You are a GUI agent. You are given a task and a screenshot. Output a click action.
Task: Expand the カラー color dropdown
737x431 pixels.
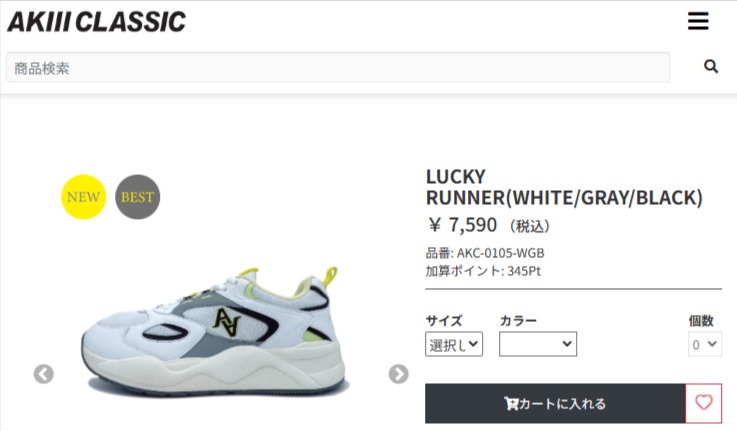click(x=538, y=344)
